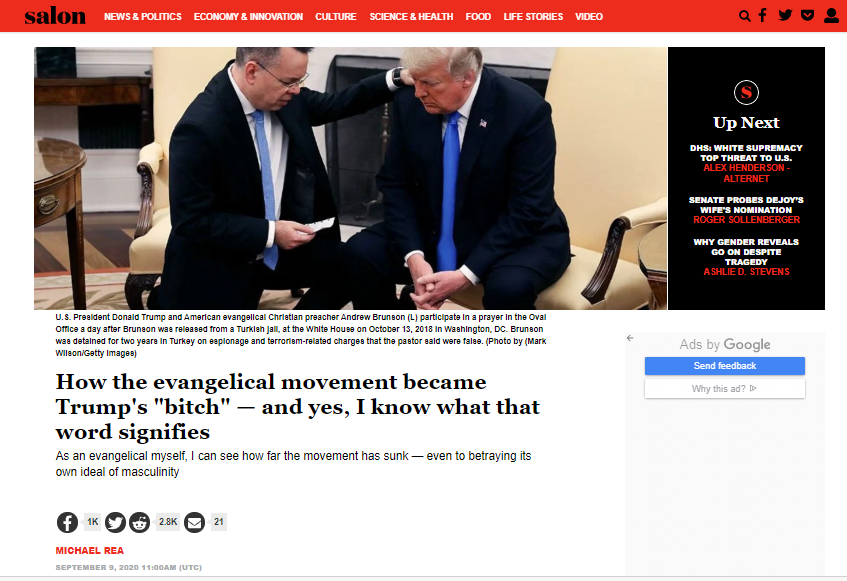This screenshot has height=581, width=847.
Task: Share article via Twitter share icon
Action: click(x=115, y=522)
